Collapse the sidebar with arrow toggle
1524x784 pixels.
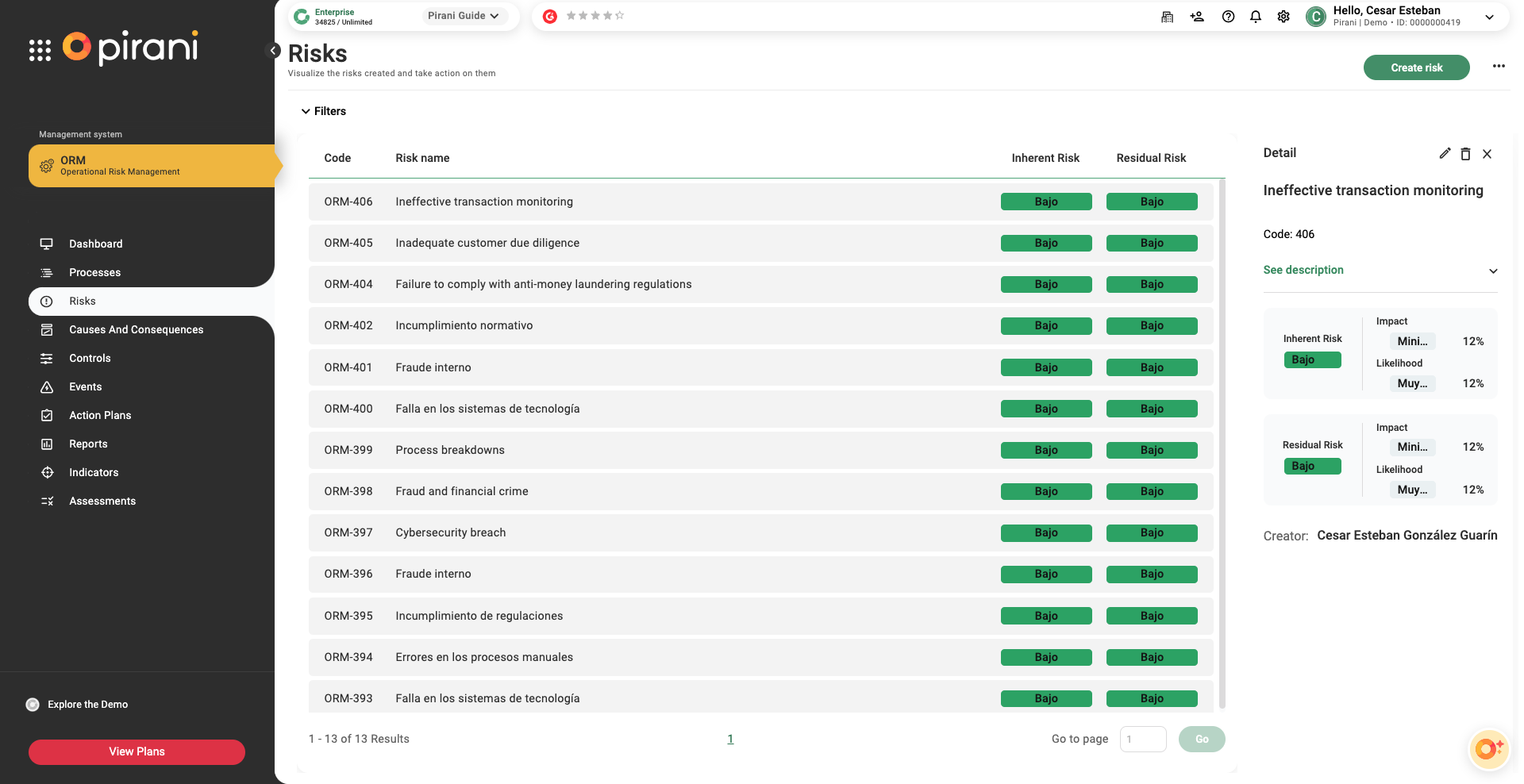point(273,51)
